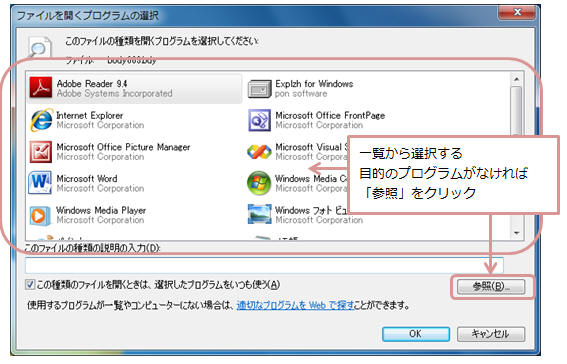Close the program selection dialog
This screenshot has height=364, width=567.
coord(516,13)
